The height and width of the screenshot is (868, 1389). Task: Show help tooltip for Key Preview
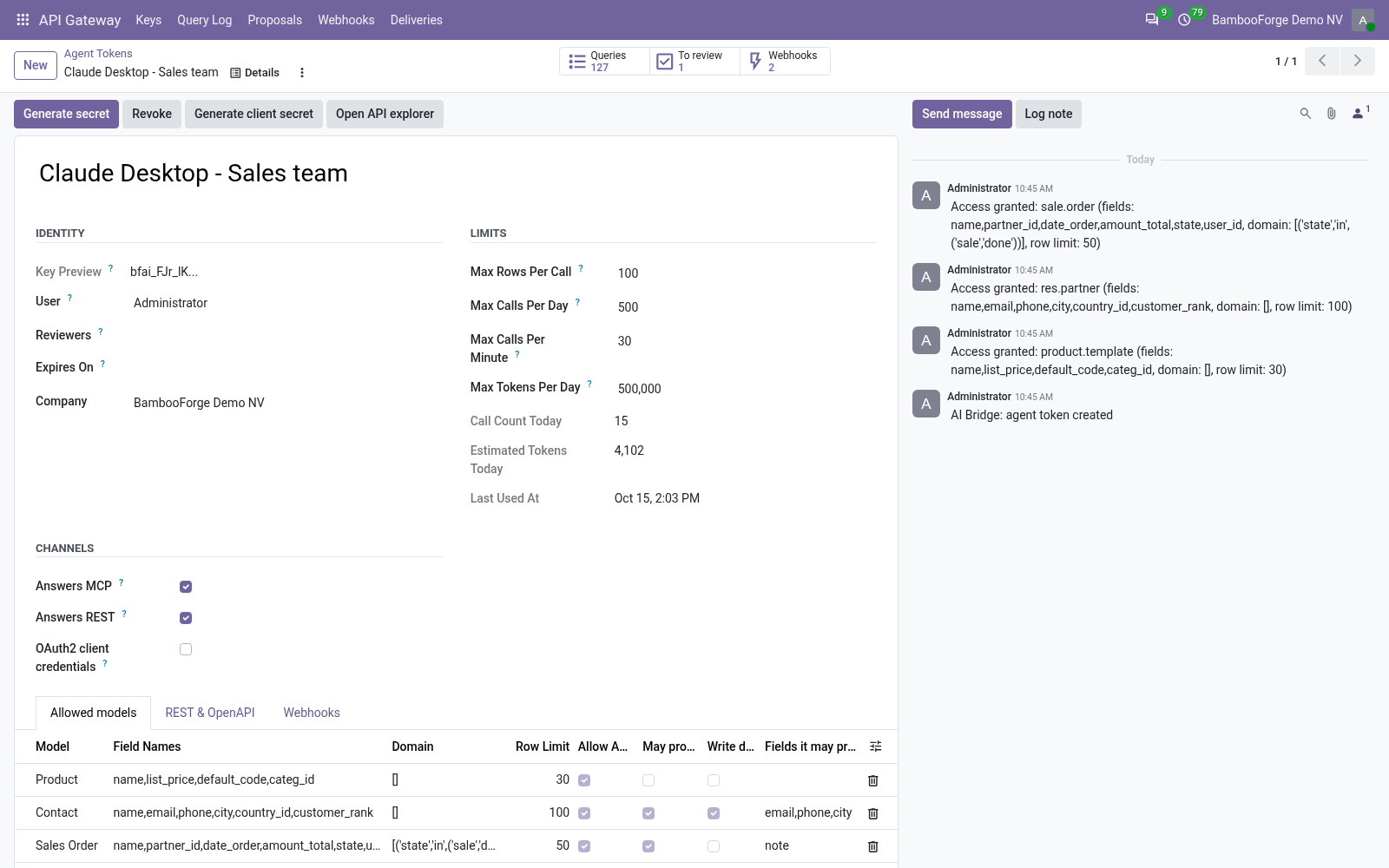110,268
